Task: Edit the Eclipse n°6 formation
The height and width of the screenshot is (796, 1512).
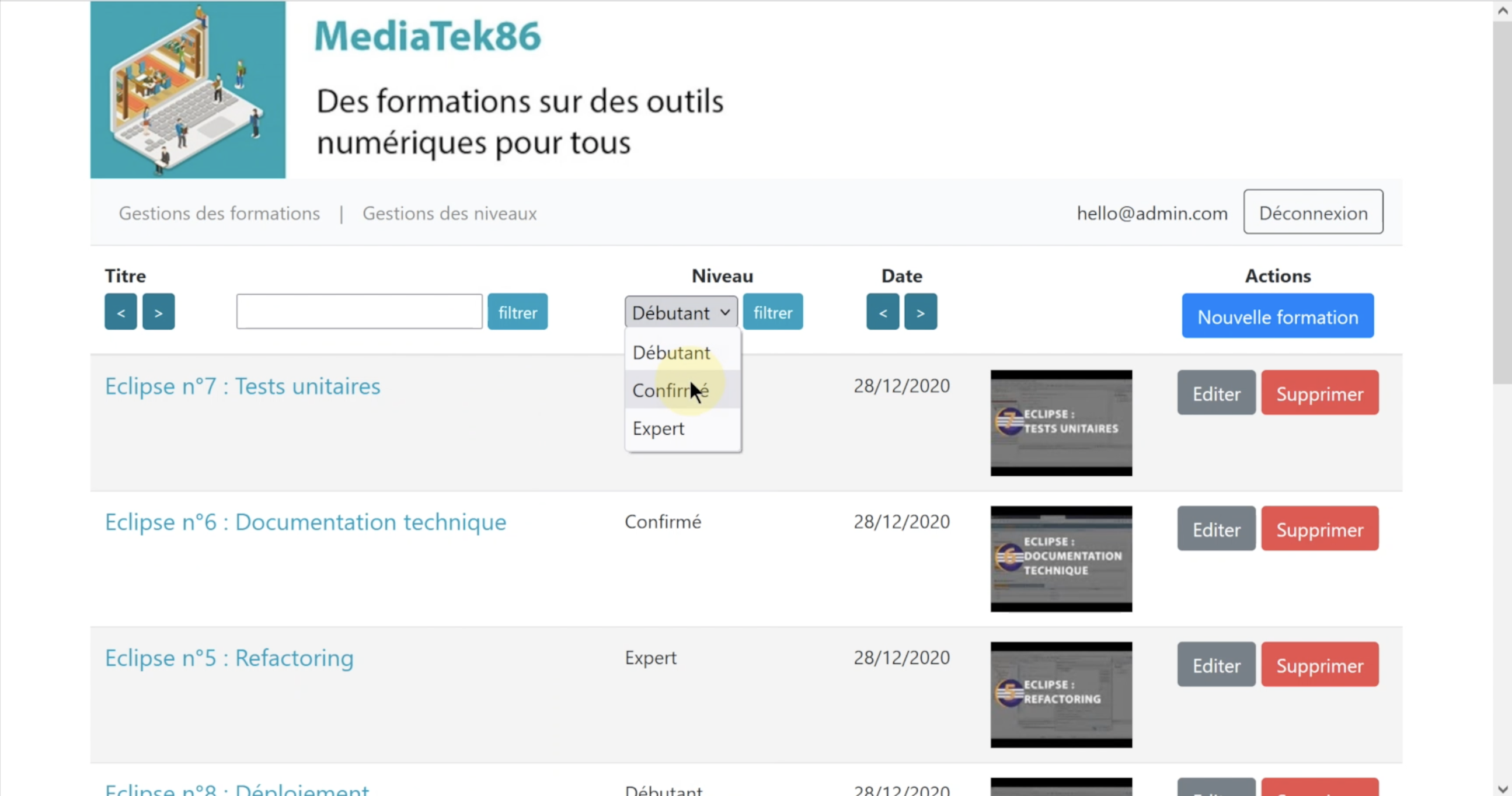Action: pos(1216,529)
